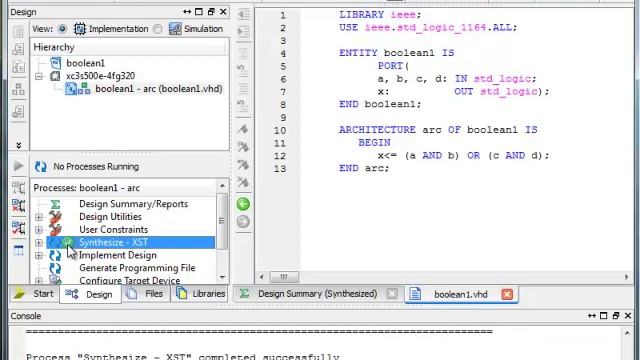640x360 pixels.
Task: Maximize the Console panel
Action: click(x=604, y=316)
